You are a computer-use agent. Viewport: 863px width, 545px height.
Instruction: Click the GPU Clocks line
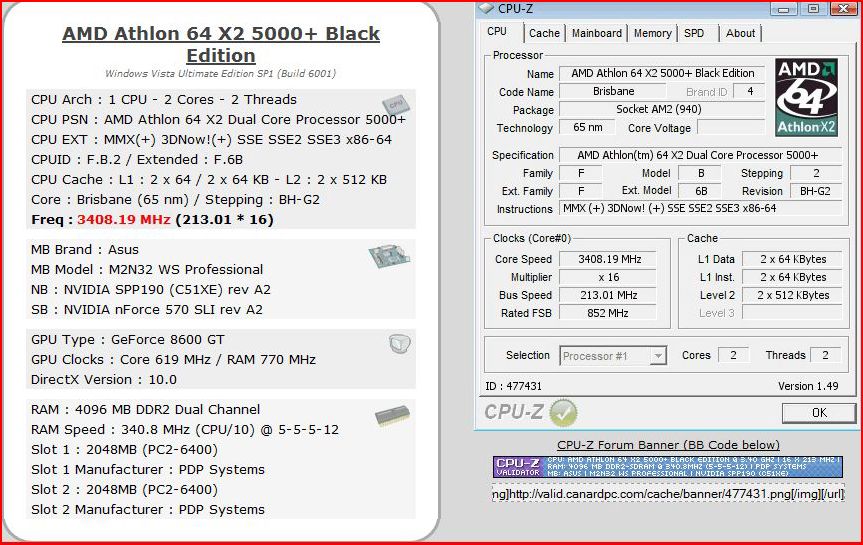173,359
